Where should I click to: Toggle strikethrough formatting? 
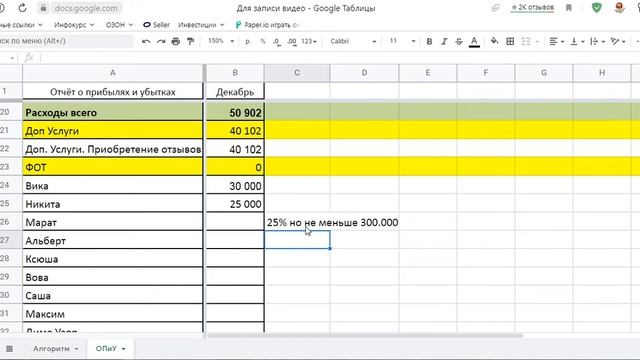coord(459,41)
